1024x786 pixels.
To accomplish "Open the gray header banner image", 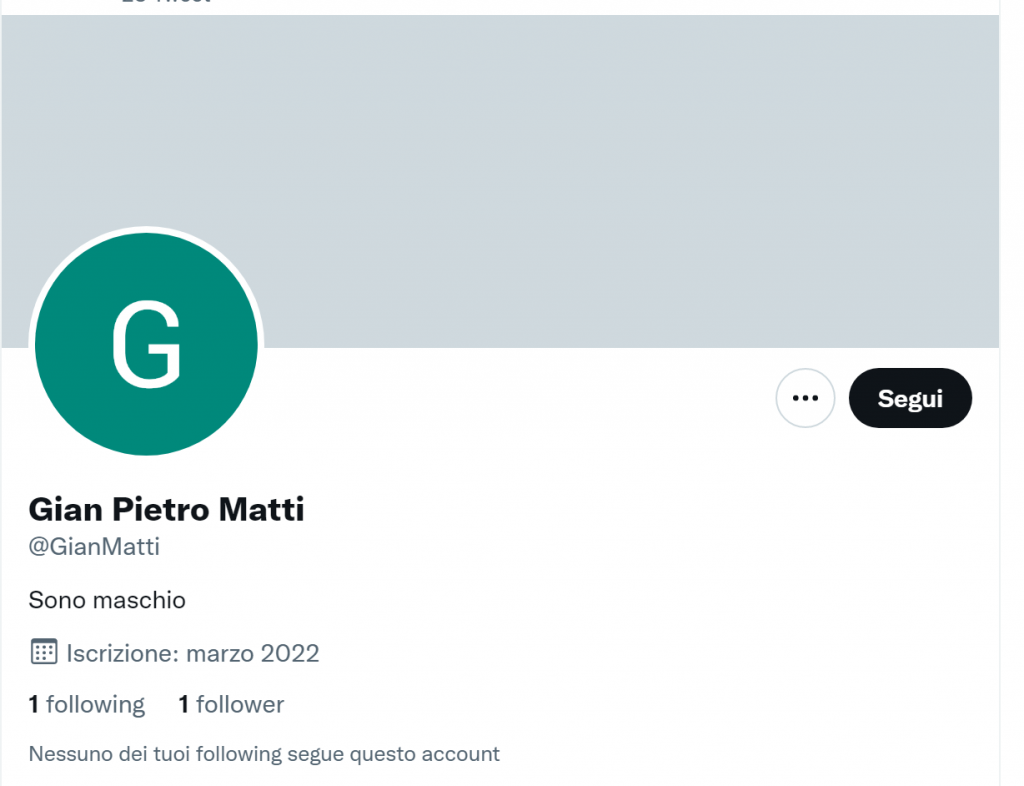I will click(x=500, y=181).
